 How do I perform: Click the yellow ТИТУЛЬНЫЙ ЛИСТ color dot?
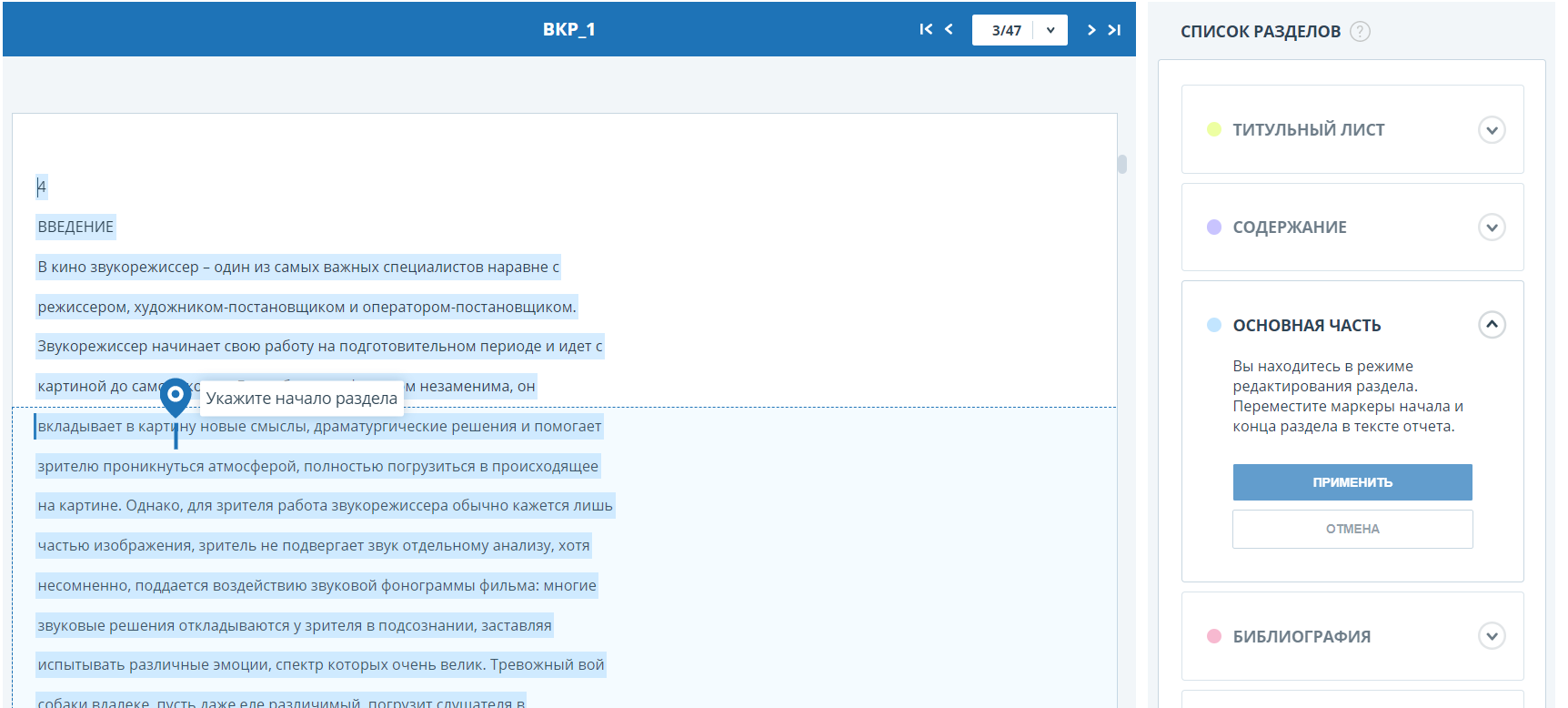(x=1213, y=129)
